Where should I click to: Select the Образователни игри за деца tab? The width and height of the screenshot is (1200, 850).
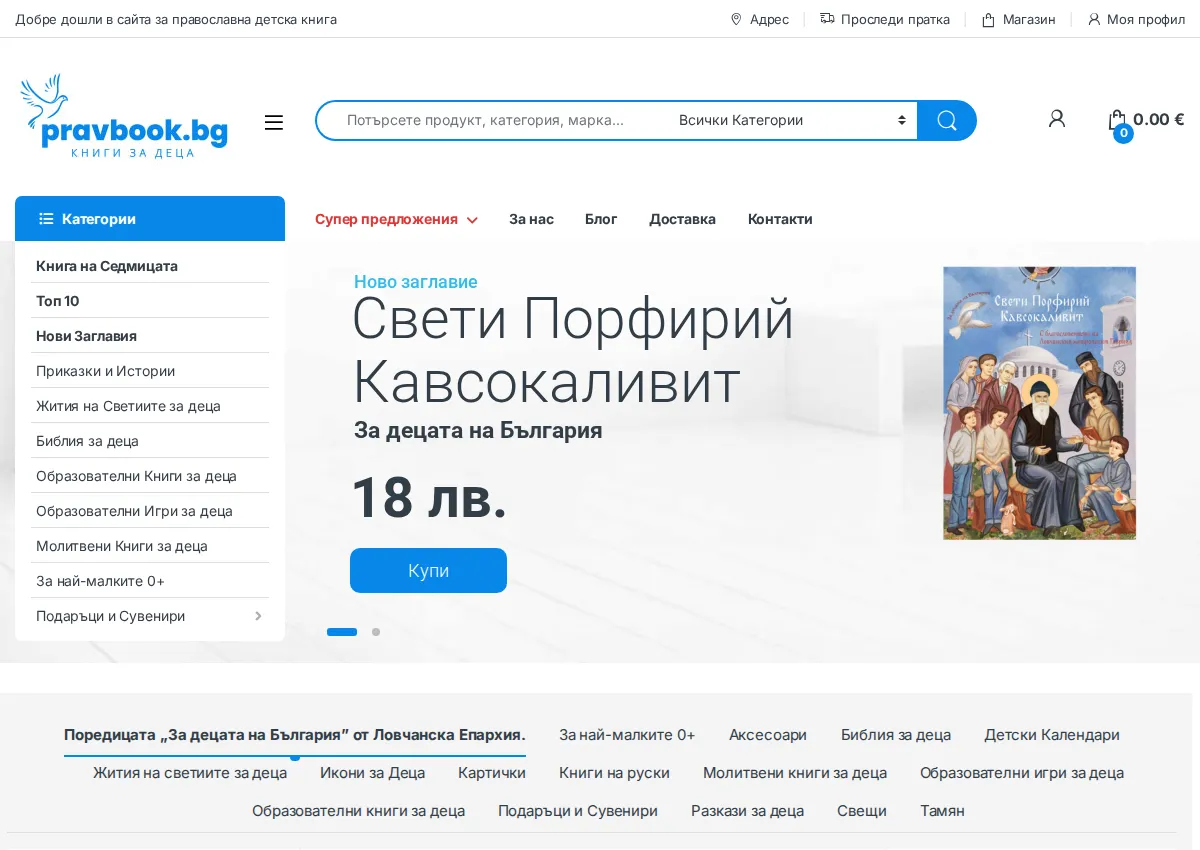pos(1022,773)
